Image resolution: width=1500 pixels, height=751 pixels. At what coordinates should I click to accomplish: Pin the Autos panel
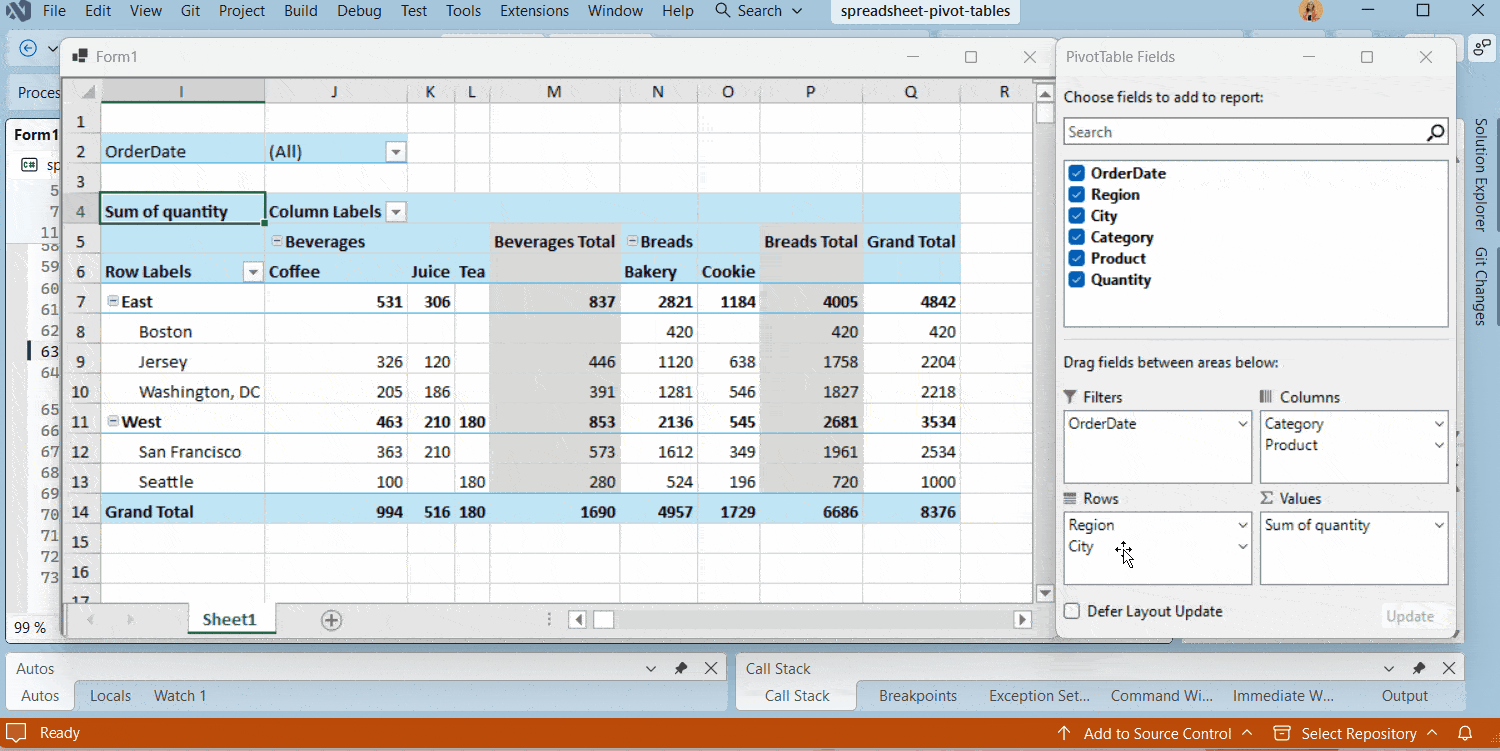(x=682, y=668)
